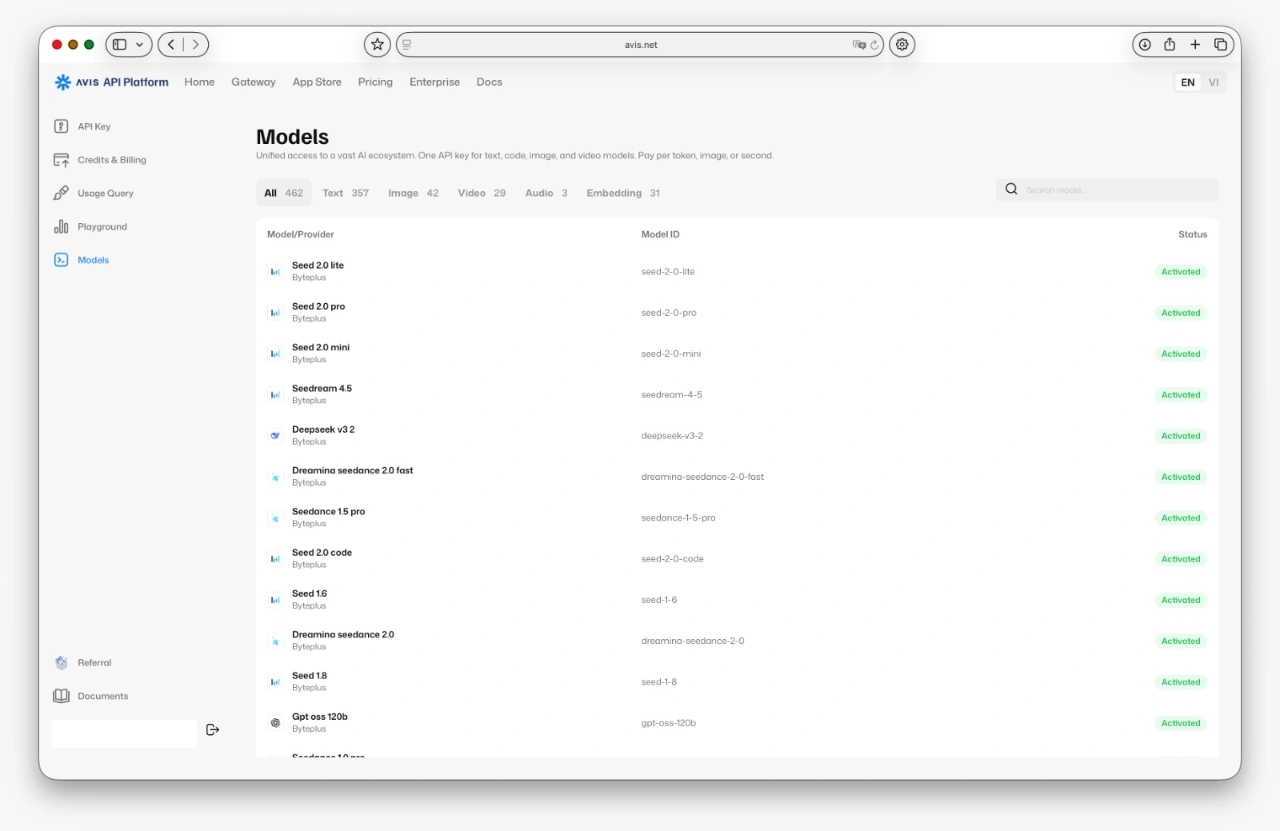Click the Activated badge for Seed 1.6
This screenshot has width=1280, height=831.
1181,600
